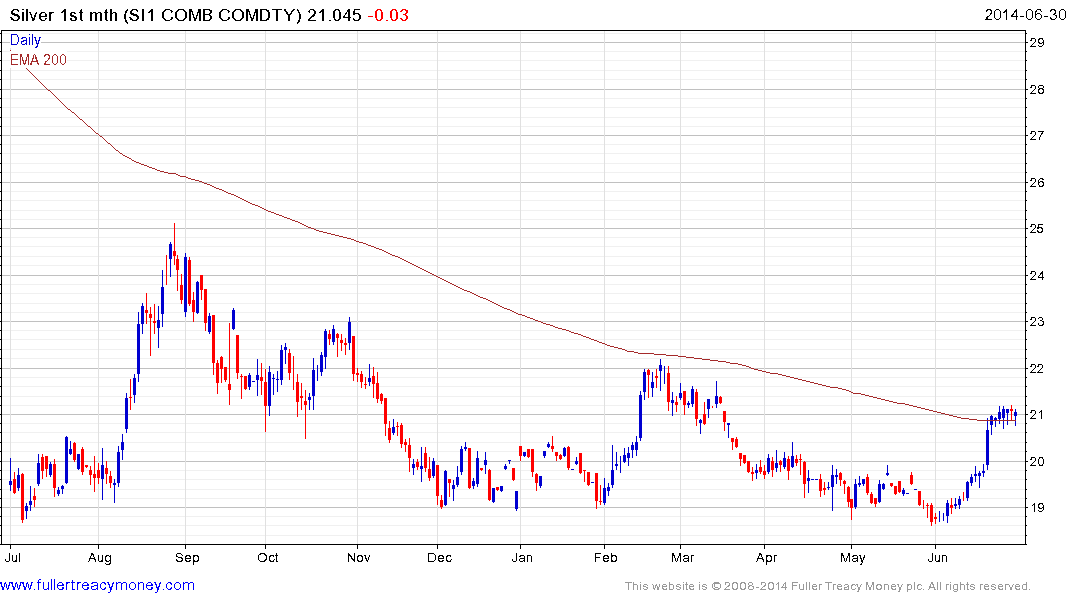Click the 'Nov' x-axis label

click(x=359, y=557)
